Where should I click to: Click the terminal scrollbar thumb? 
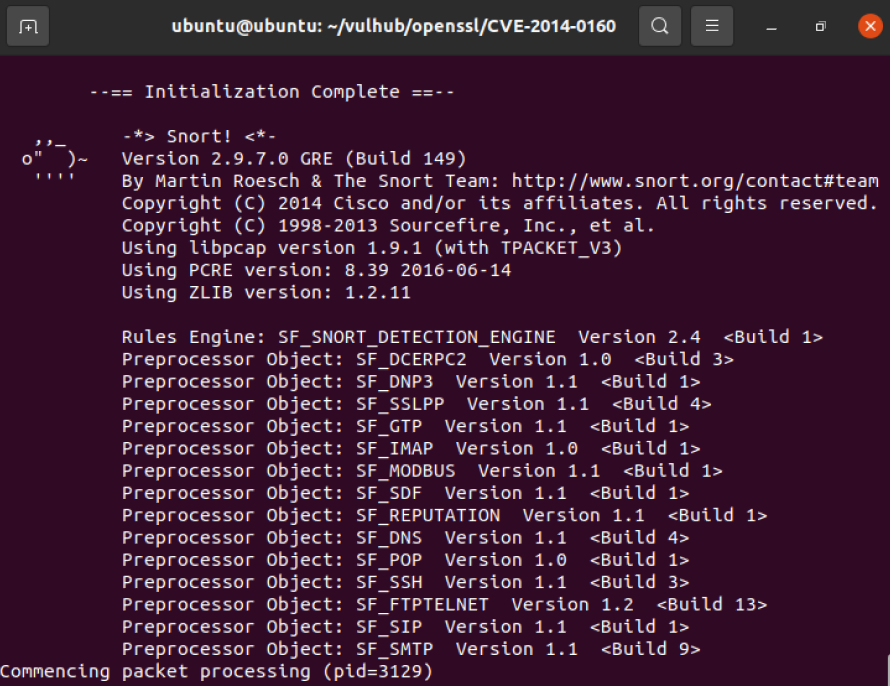tap(886, 668)
